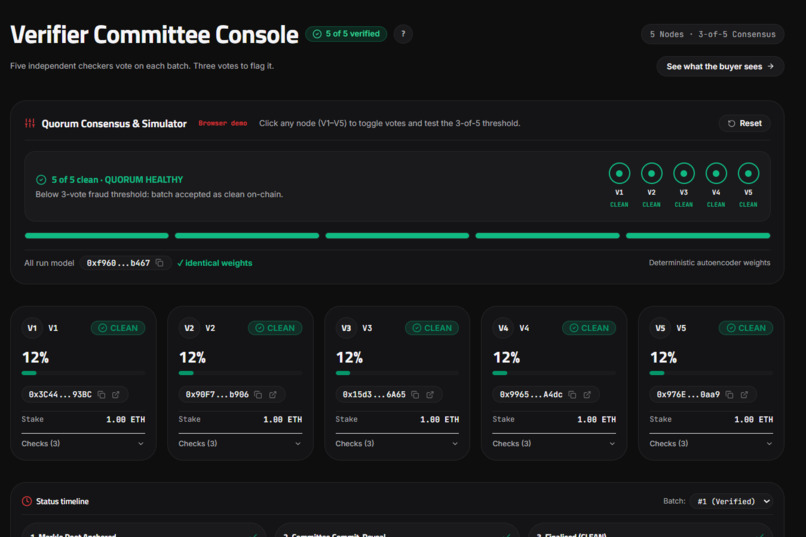The width and height of the screenshot is (806, 537).
Task: Copy the model hash 0xf960...b467
Action: (x=160, y=263)
